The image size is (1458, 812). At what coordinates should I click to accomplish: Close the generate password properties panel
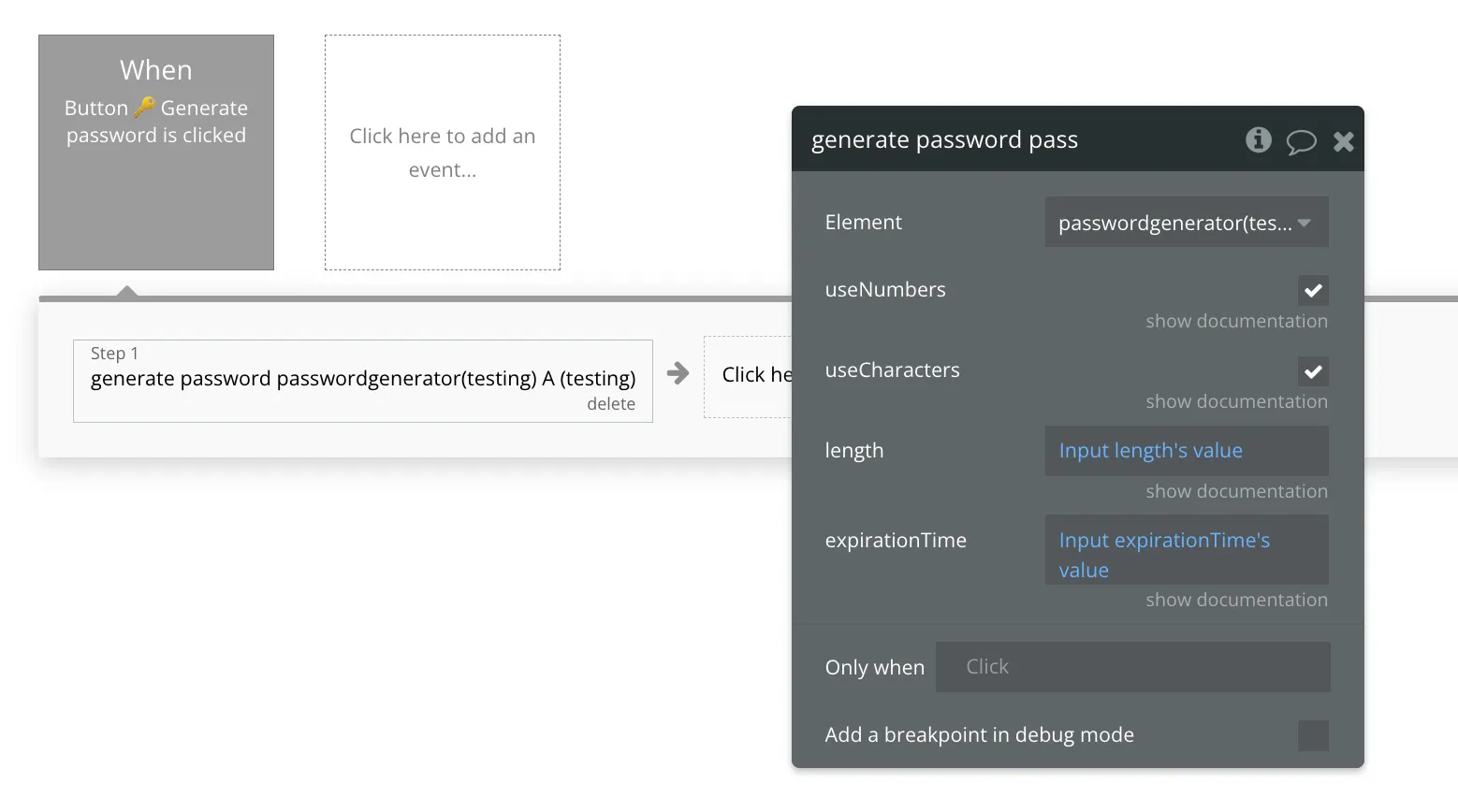[x=1343, y=141]
